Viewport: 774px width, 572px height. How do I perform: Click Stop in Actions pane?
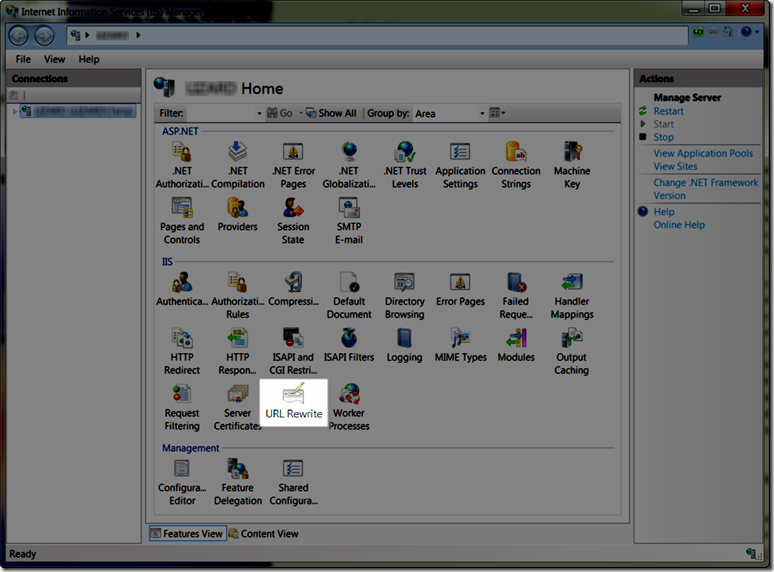(x=663, y=137)
